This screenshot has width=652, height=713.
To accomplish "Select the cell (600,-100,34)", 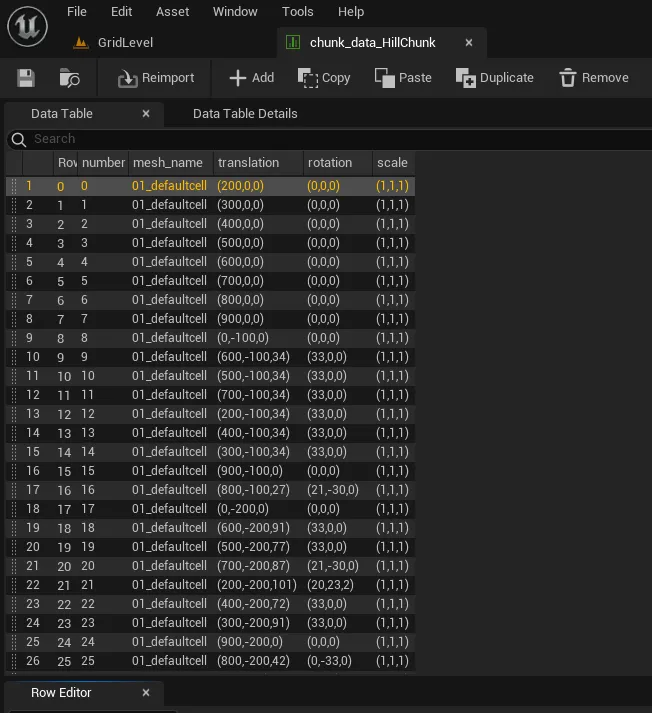I will pyautogui.click(x=253, y=357).
